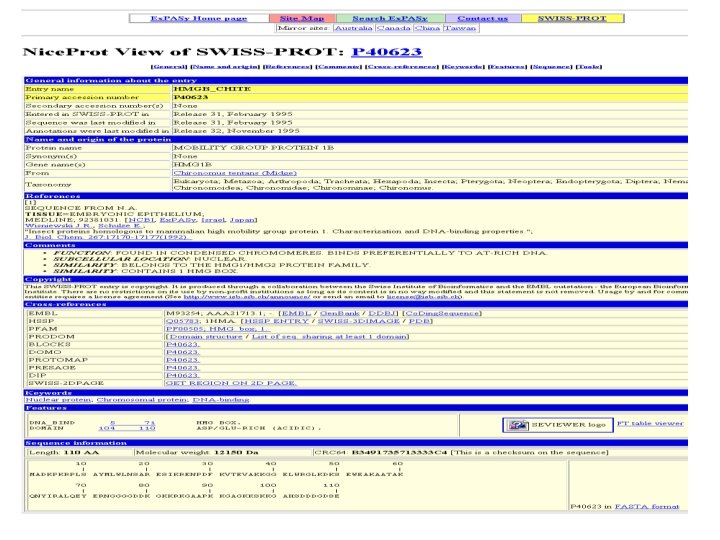Click DNA_BIND feature end position 71

[150, 422]
